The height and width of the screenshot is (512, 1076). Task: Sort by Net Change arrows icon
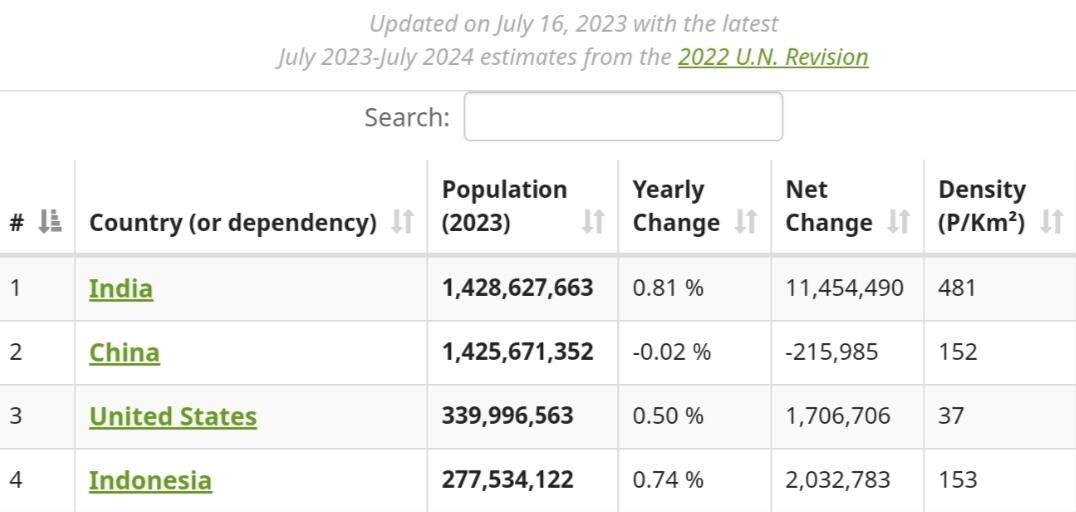(x=899, y=222)
